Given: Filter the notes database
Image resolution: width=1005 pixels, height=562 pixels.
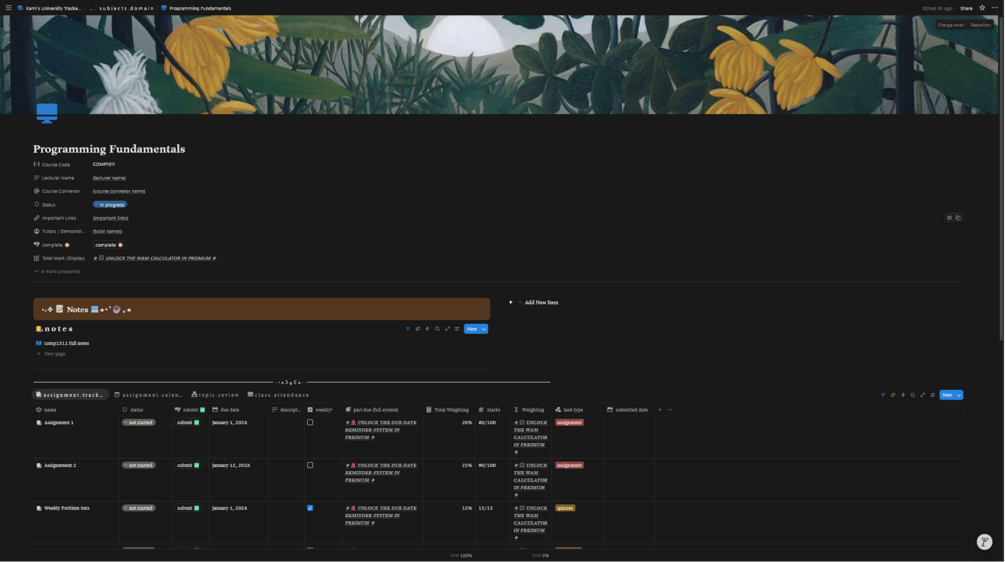Looking at the screenshot, I should (408, 329).
